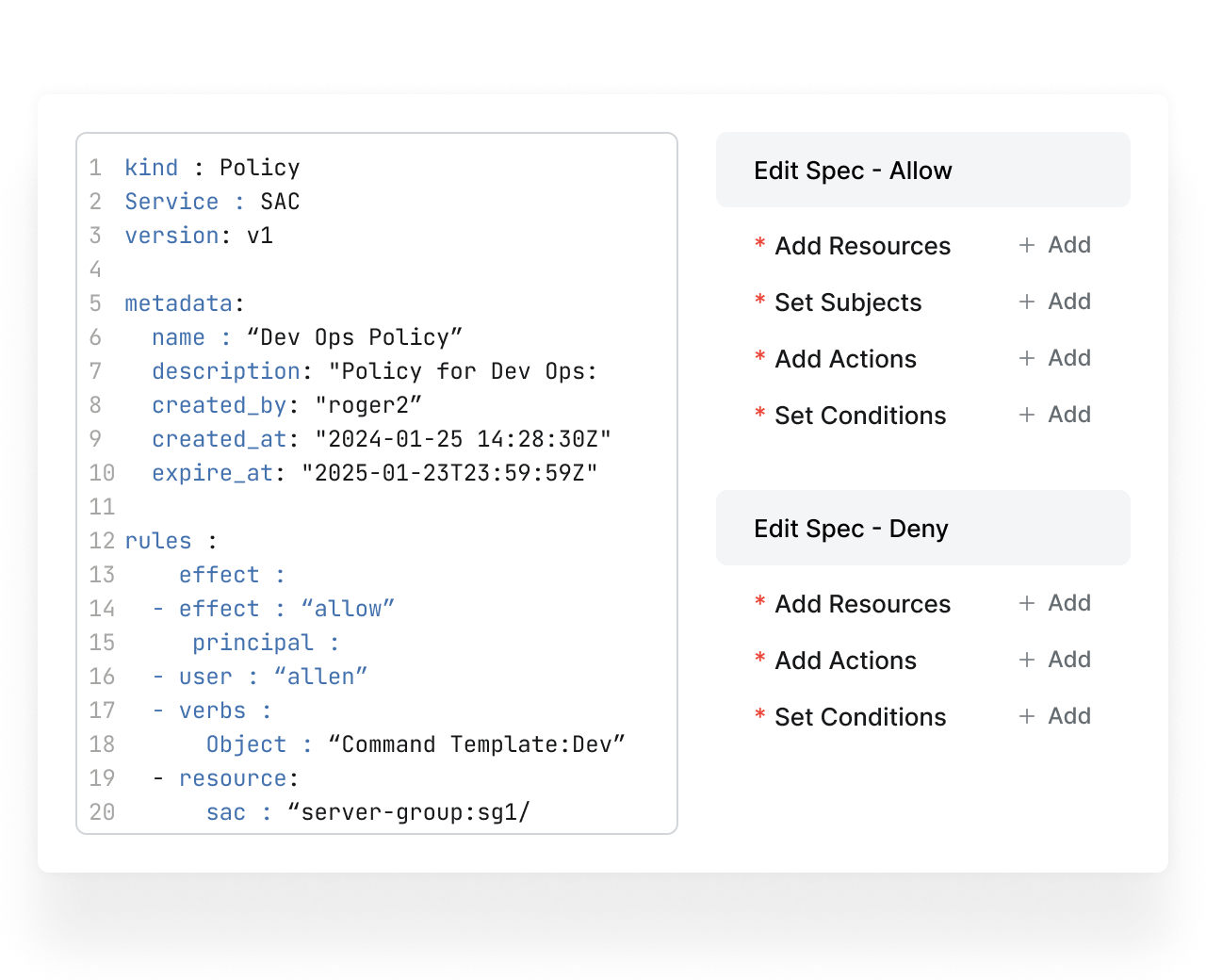Collapse the Edit Spec - Allow section header
1206x980 pixels.
pos(922,171)
